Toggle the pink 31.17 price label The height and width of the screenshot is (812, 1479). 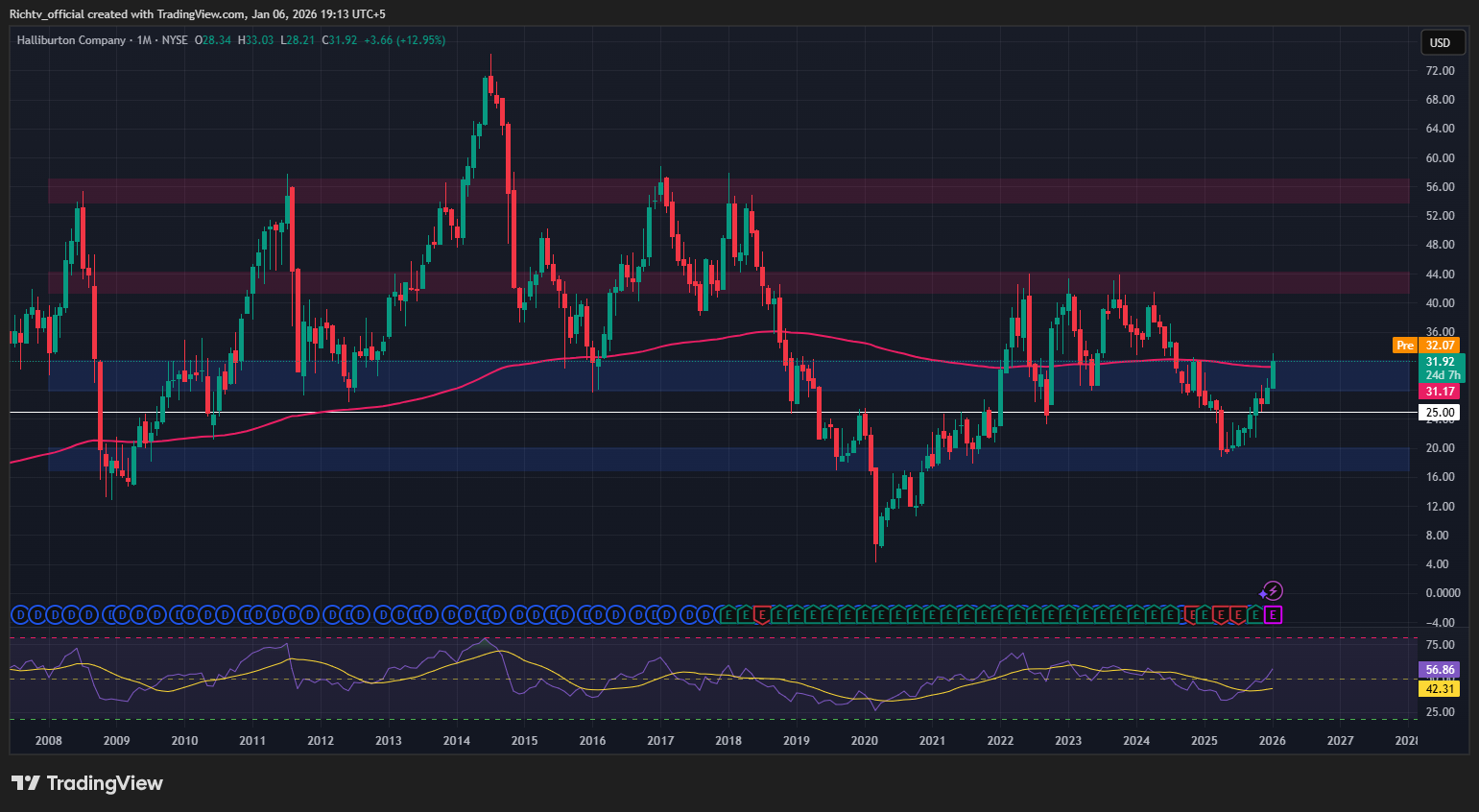[x=1441, y=391]
